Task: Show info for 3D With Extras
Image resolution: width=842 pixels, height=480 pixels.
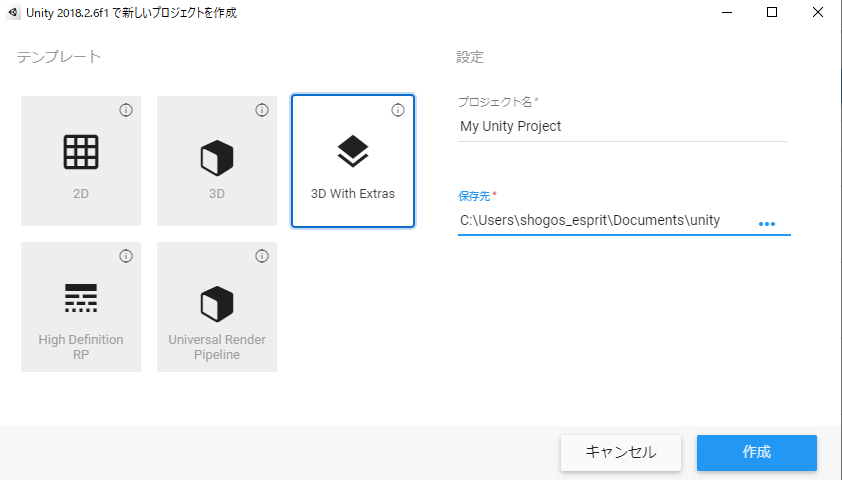Action: click(x=398, y=110)
